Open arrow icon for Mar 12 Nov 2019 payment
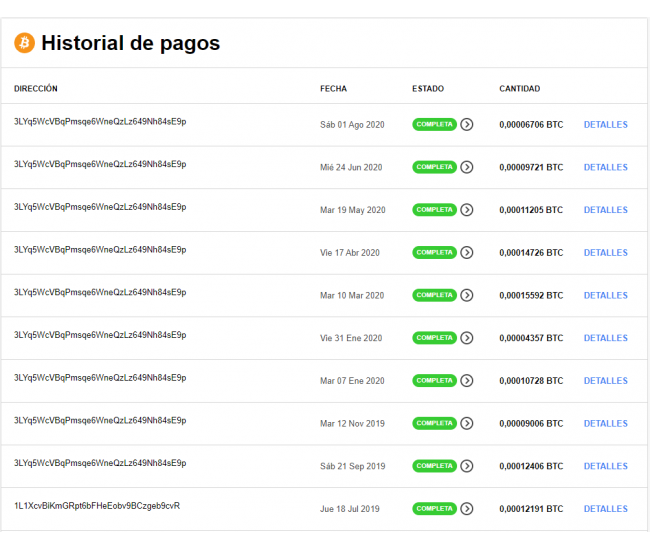 467,423
